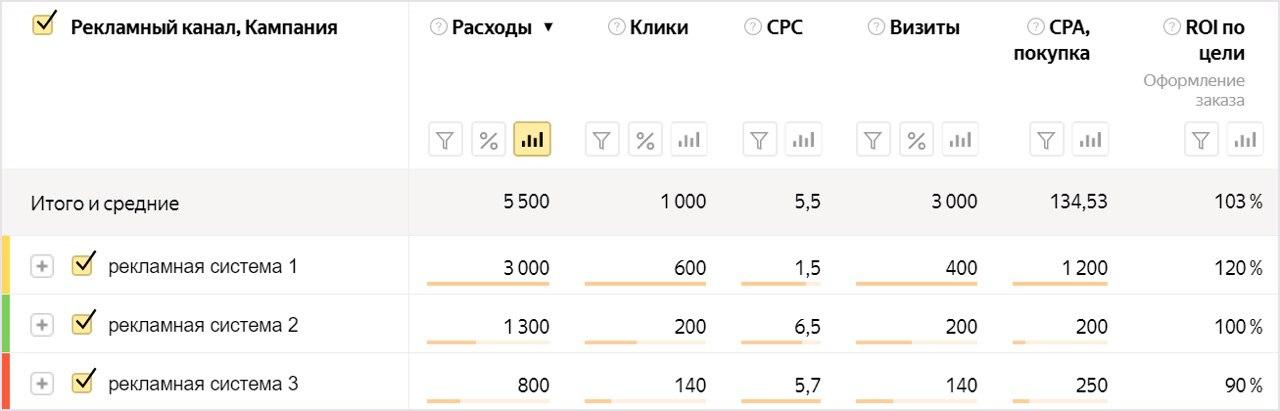Open filter under Визиты column
Screen dimensions: 1280x411
pos(873,140)
